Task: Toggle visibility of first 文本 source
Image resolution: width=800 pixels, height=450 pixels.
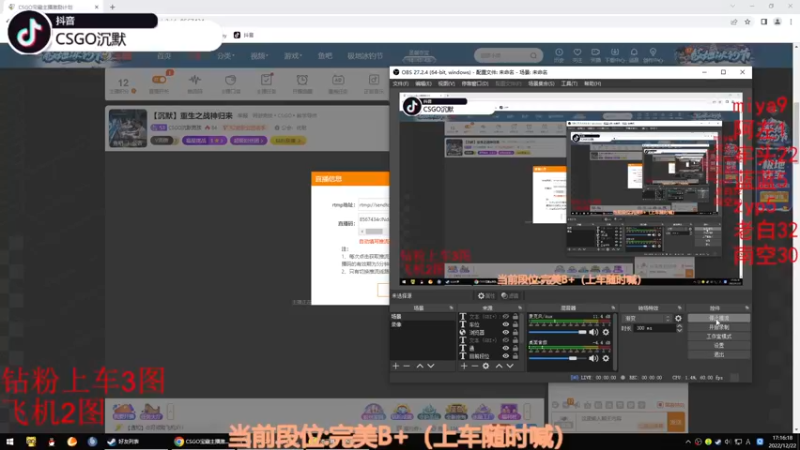Action: (506, 317)
